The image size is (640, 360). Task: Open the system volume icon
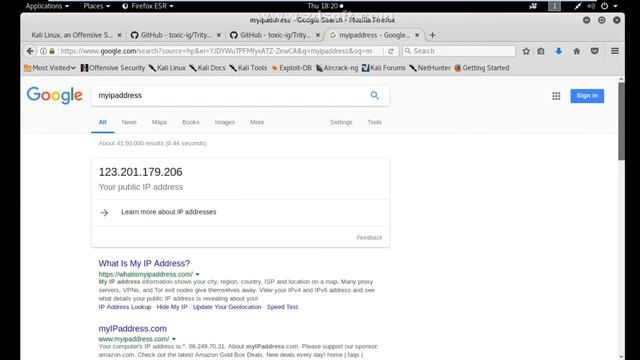591,6
